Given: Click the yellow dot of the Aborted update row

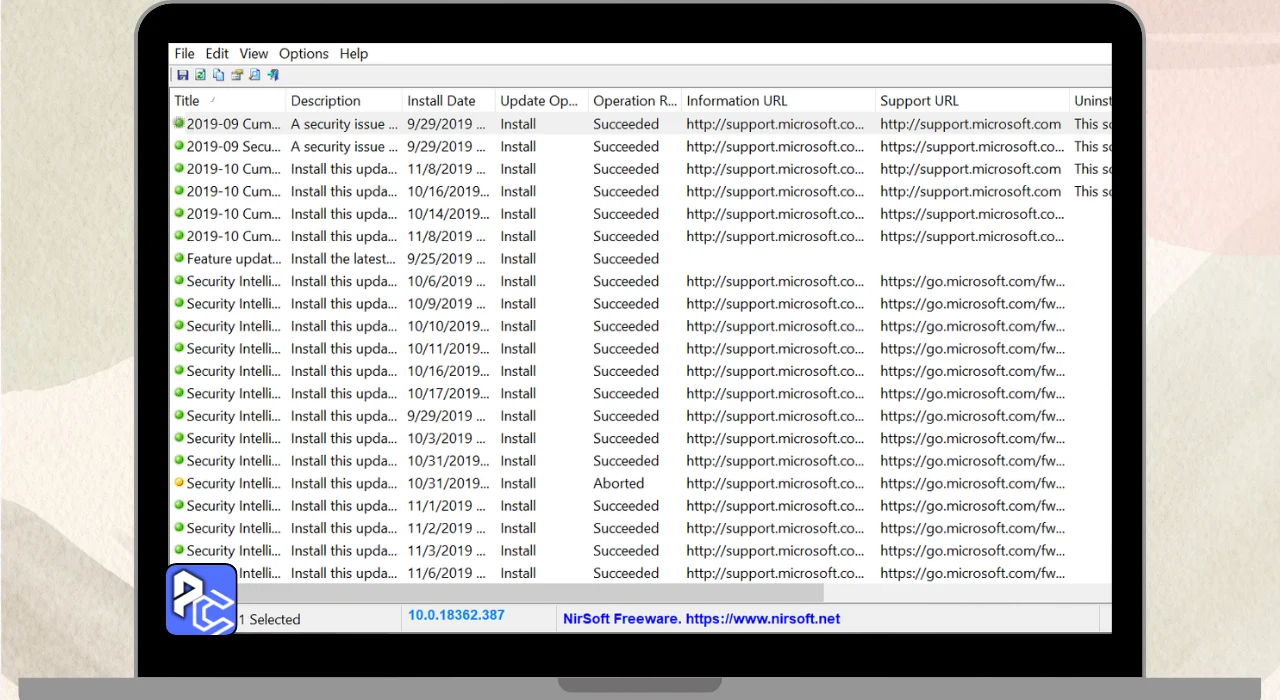Looking at the screenshot, I should tap(179, 482).
